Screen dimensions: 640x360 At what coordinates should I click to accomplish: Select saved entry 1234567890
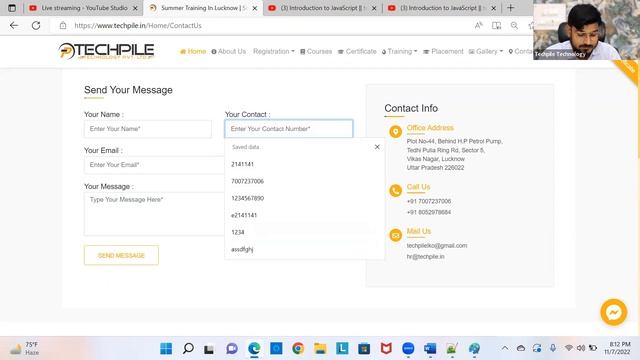click(x=304, y=198)
